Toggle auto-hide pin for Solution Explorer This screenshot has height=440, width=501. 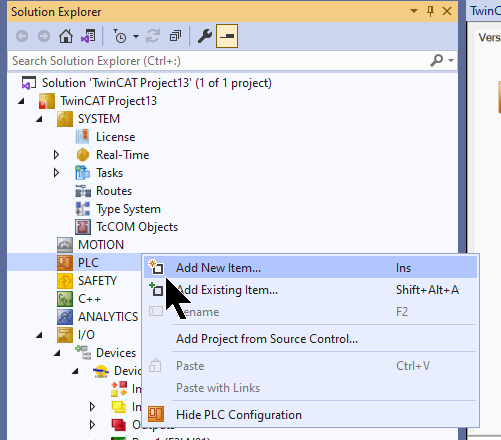[430, 11]
